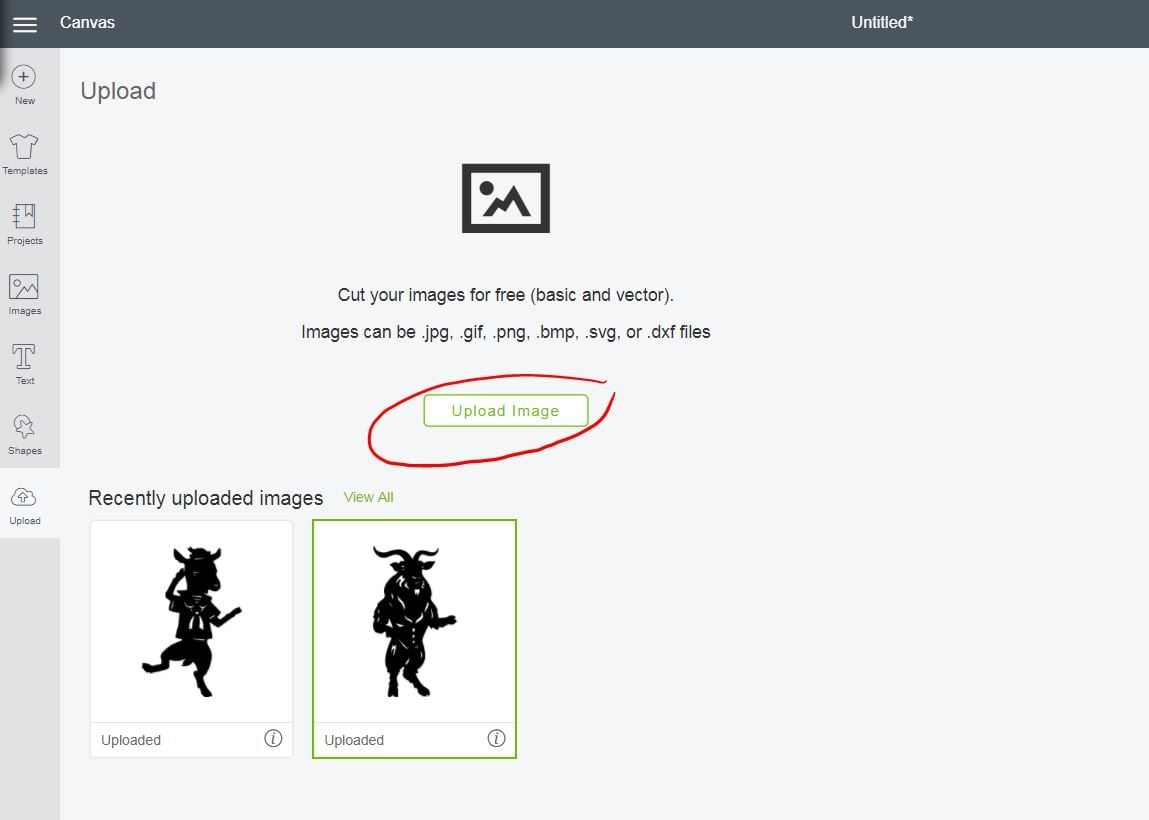This screenshot has width=1149, height=820.
Task: Open the hamburger main menu
Action: click(24, 24)
